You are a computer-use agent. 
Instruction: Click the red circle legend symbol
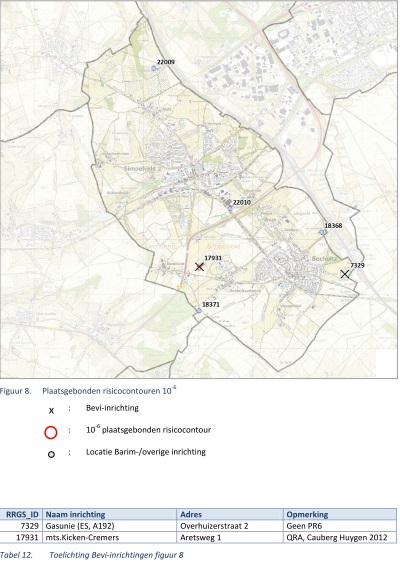(51, 432)
